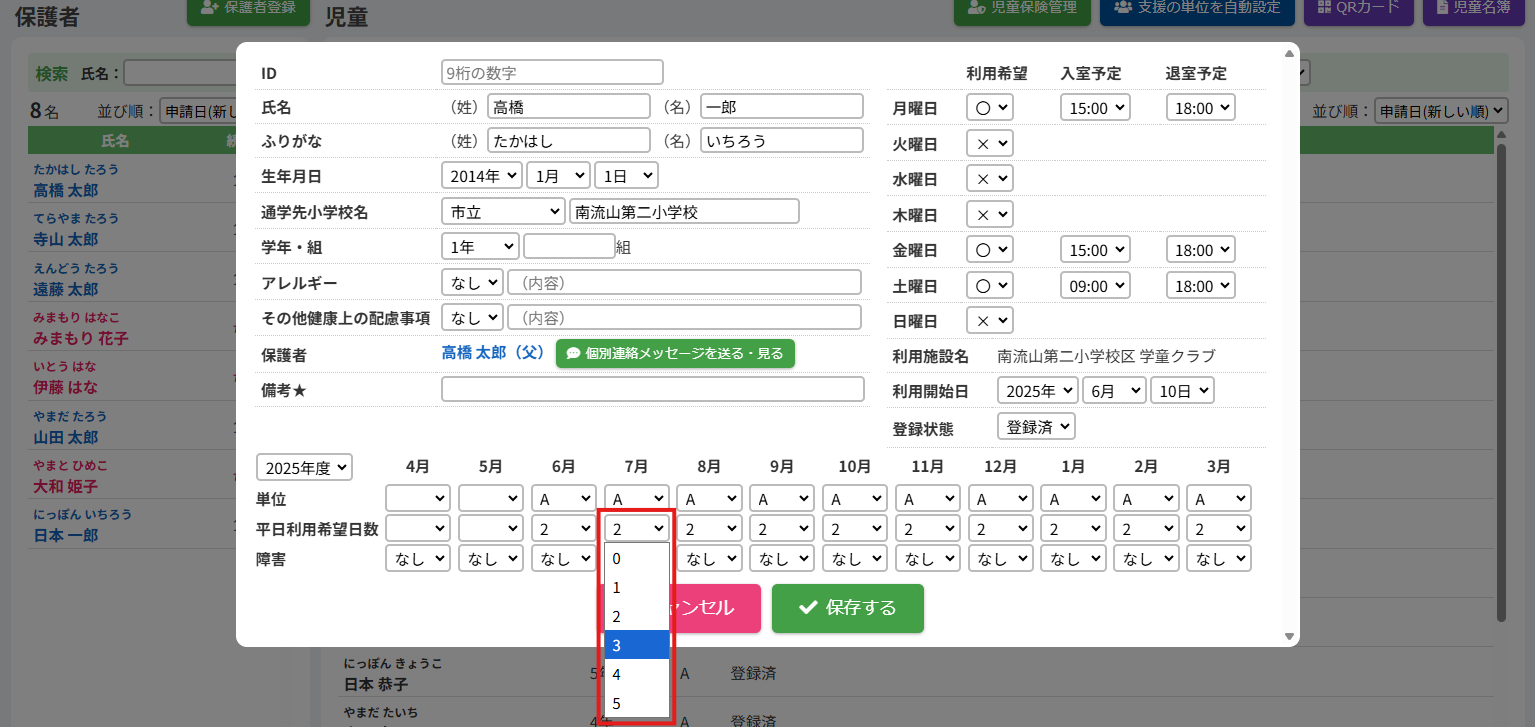Open the 2025年度 fiscal year dropdown
Image resolution: width=1535 pixels, height=727 pixels.
click(305, 467)
